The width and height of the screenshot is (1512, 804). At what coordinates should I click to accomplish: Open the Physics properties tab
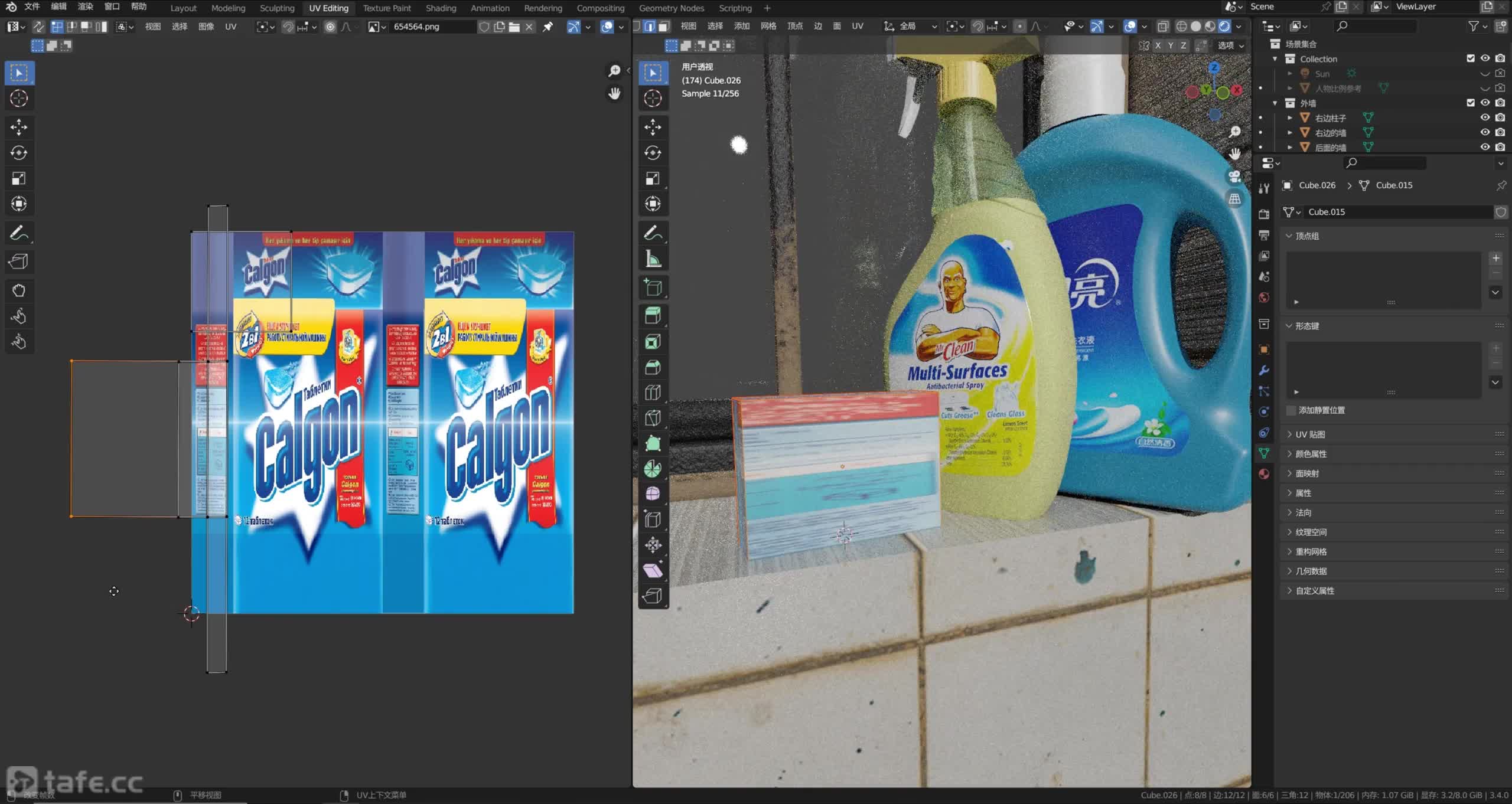(x=1264, y=412)
